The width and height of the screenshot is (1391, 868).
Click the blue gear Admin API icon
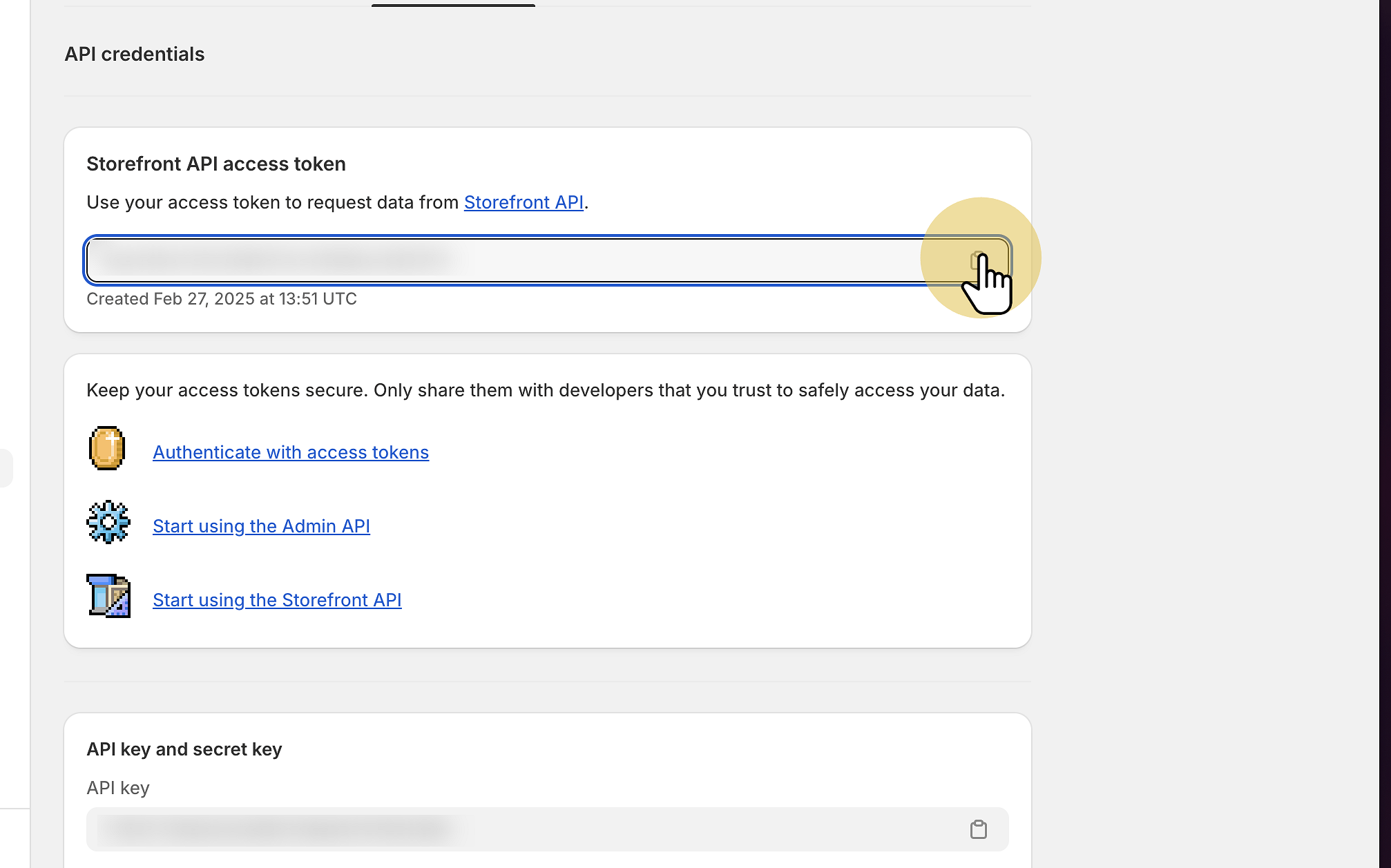[x=108, y=522]
